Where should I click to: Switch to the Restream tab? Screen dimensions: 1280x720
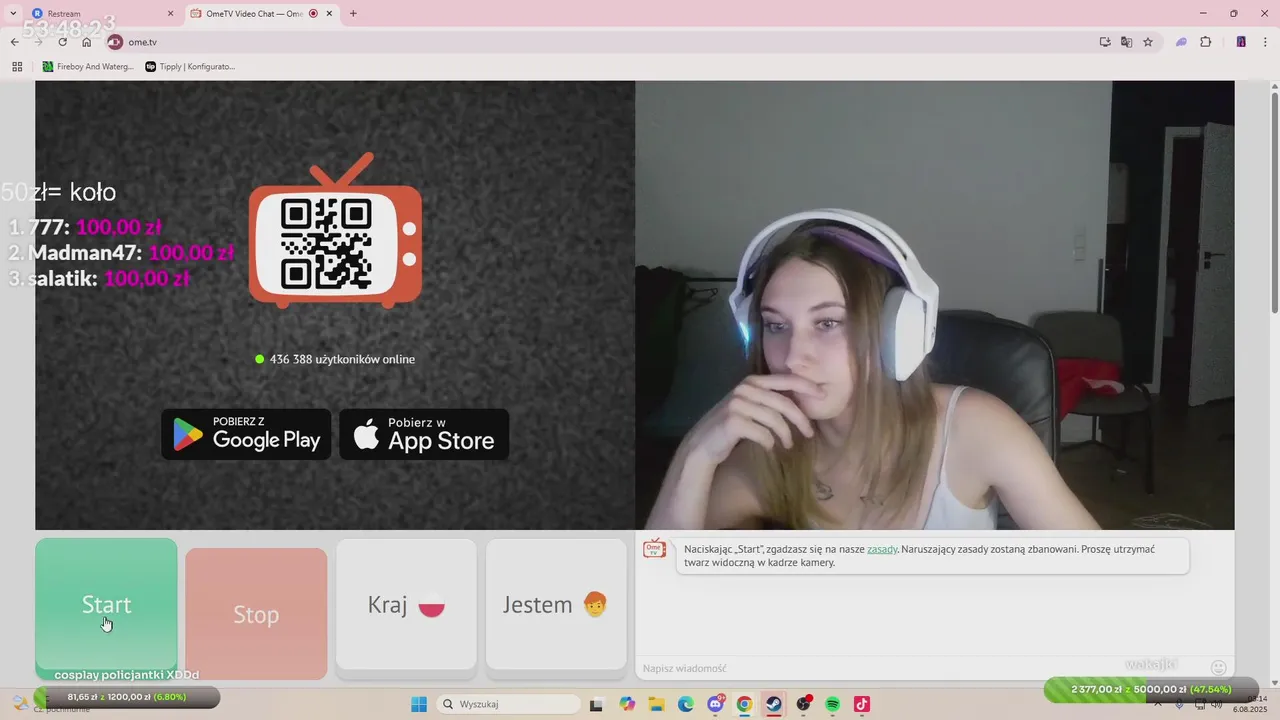(x=102, y=14)
